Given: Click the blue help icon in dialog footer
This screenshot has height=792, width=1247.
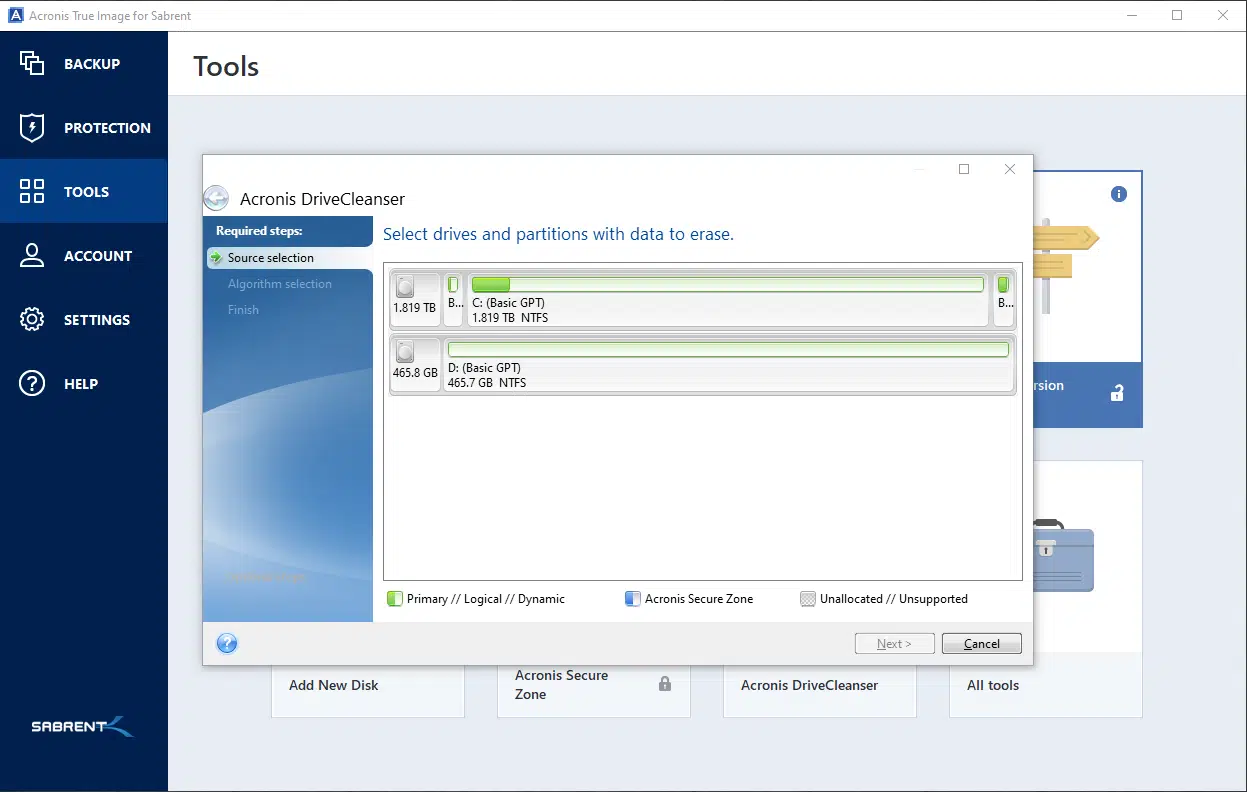Looking at the screenshot, I should pos(227,643).
